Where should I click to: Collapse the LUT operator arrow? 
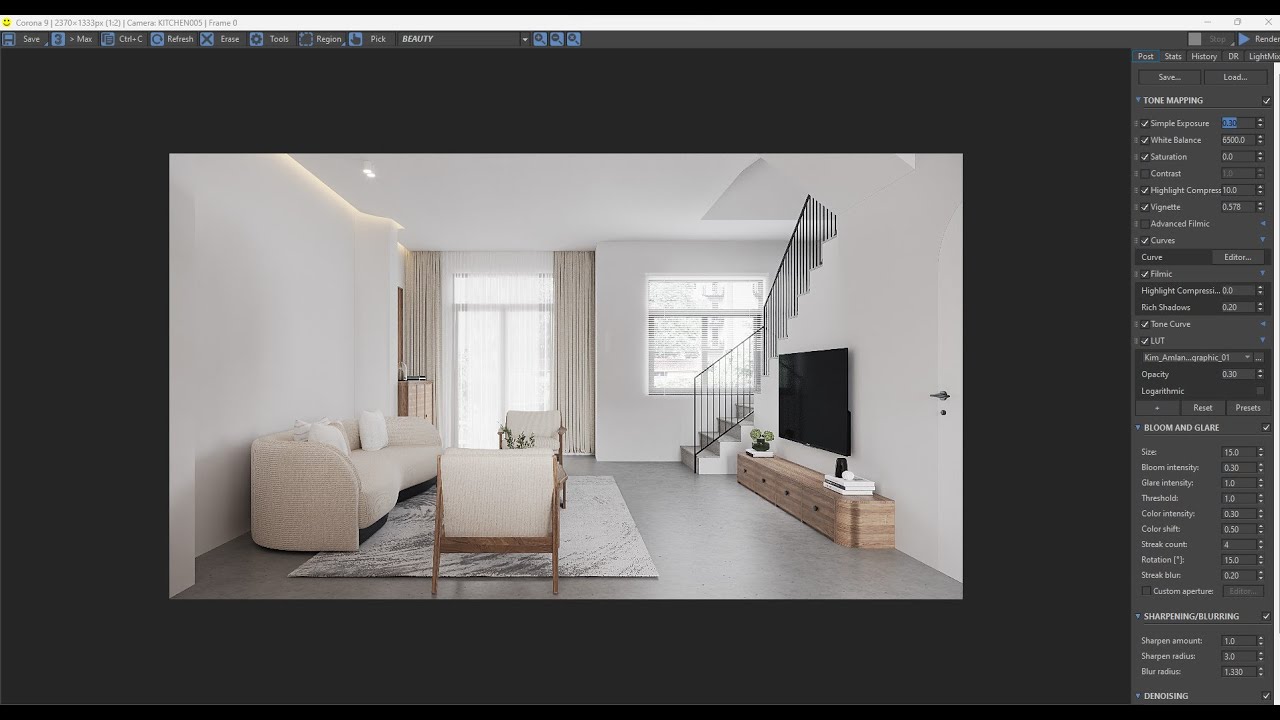(x=1262, y=341)
